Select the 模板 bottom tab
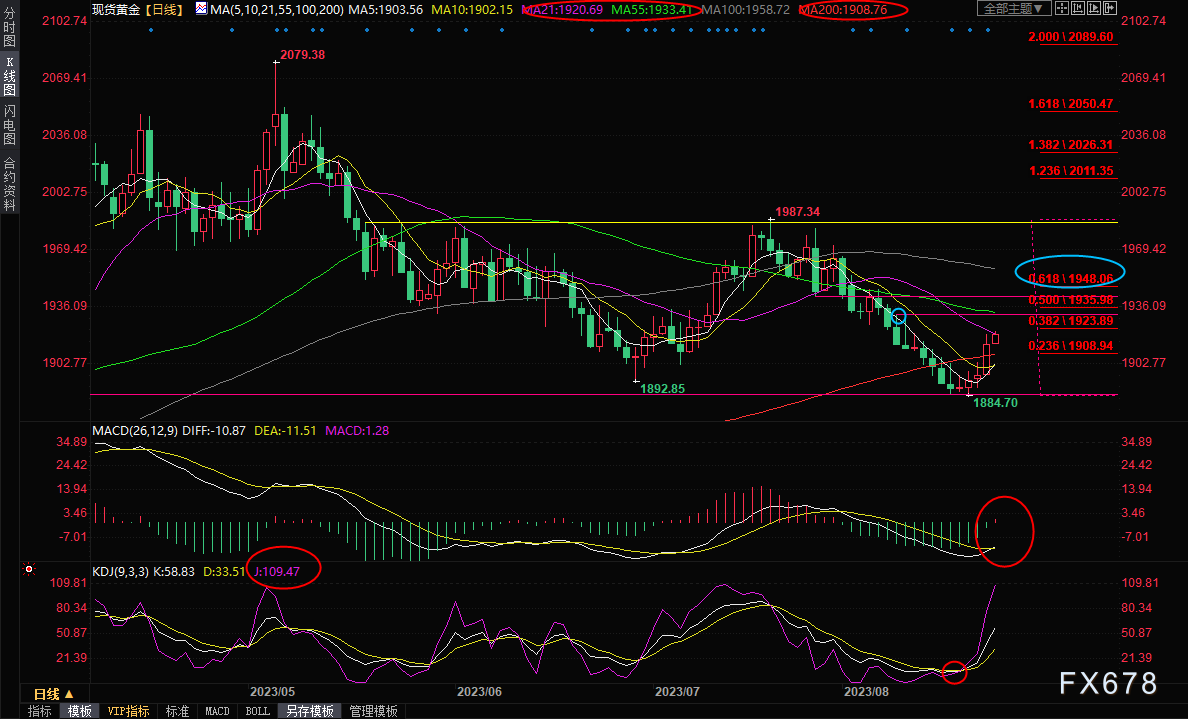Screen dimensions: 1188x719 (x=80, y=711)
